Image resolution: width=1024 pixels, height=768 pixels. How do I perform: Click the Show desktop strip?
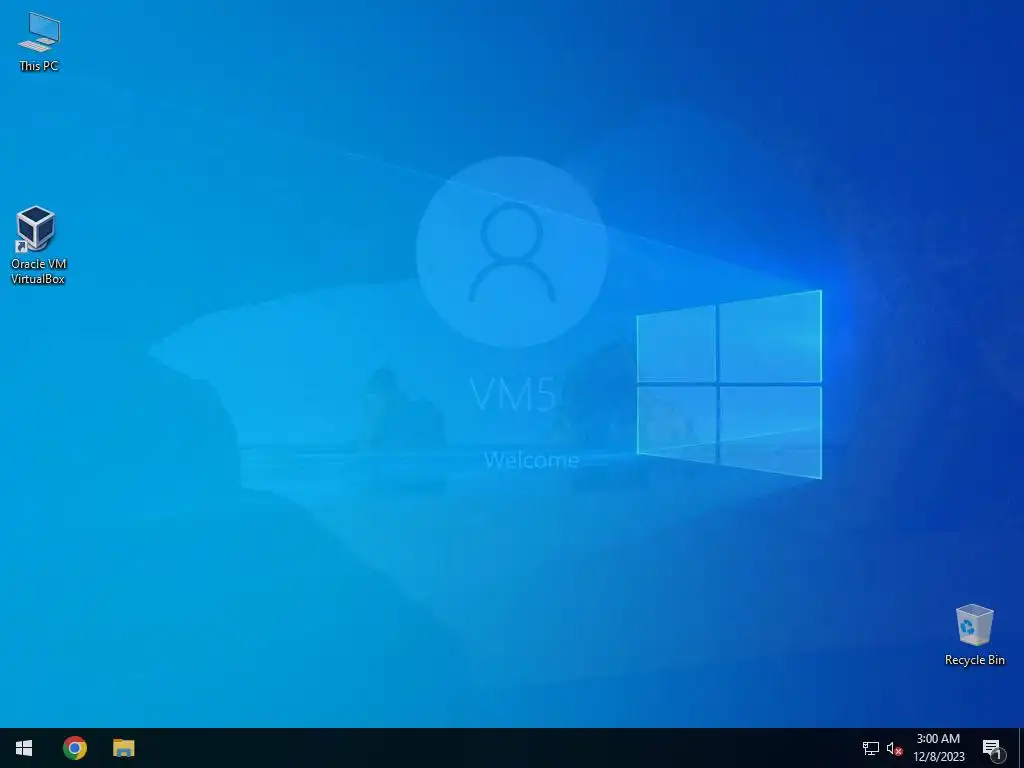1021,748
